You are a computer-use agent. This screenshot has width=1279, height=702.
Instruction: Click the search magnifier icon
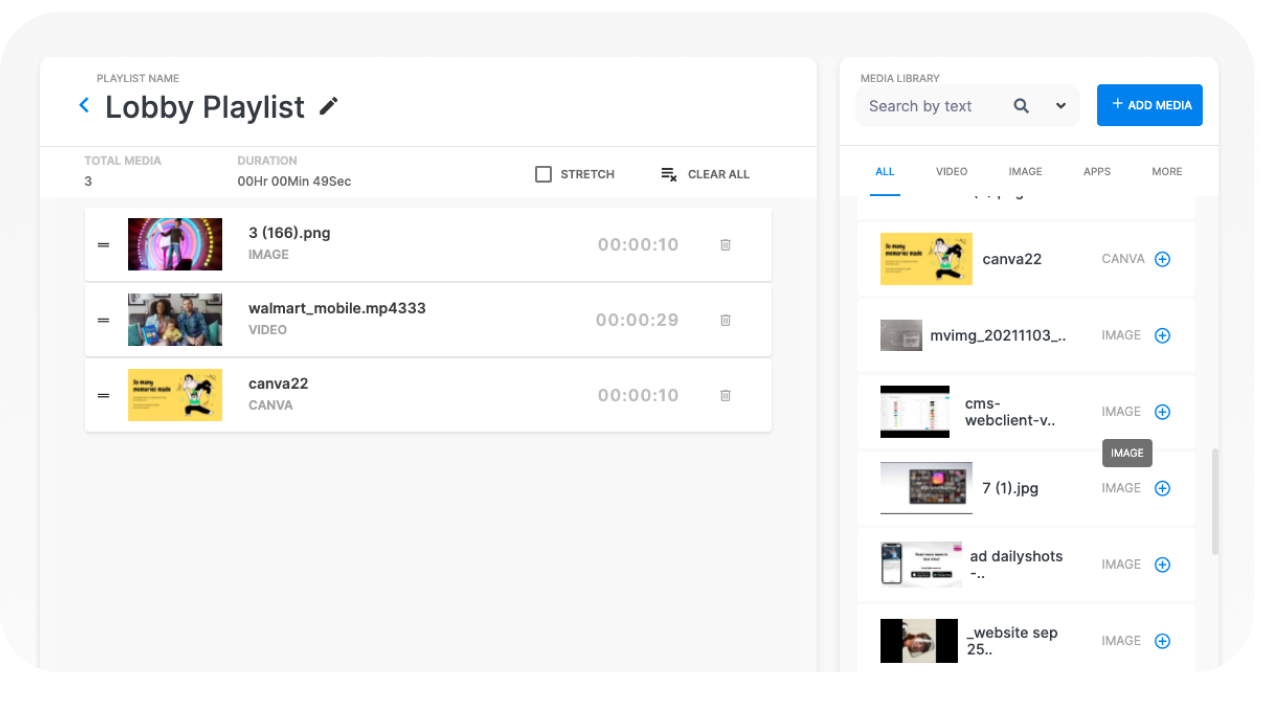pyautogui.click(x=1021, y=106)
